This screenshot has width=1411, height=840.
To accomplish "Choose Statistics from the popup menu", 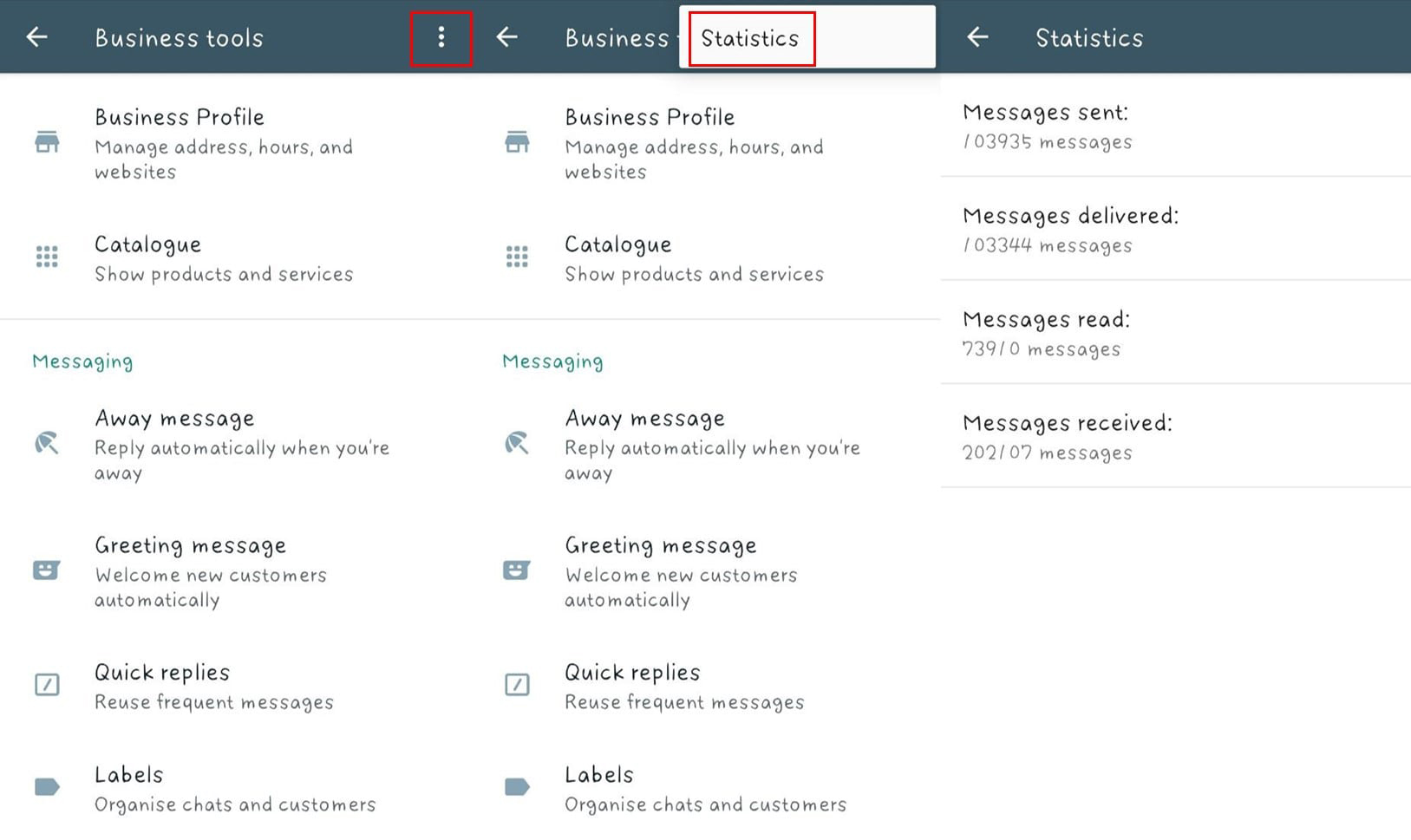I will (750, 38).
